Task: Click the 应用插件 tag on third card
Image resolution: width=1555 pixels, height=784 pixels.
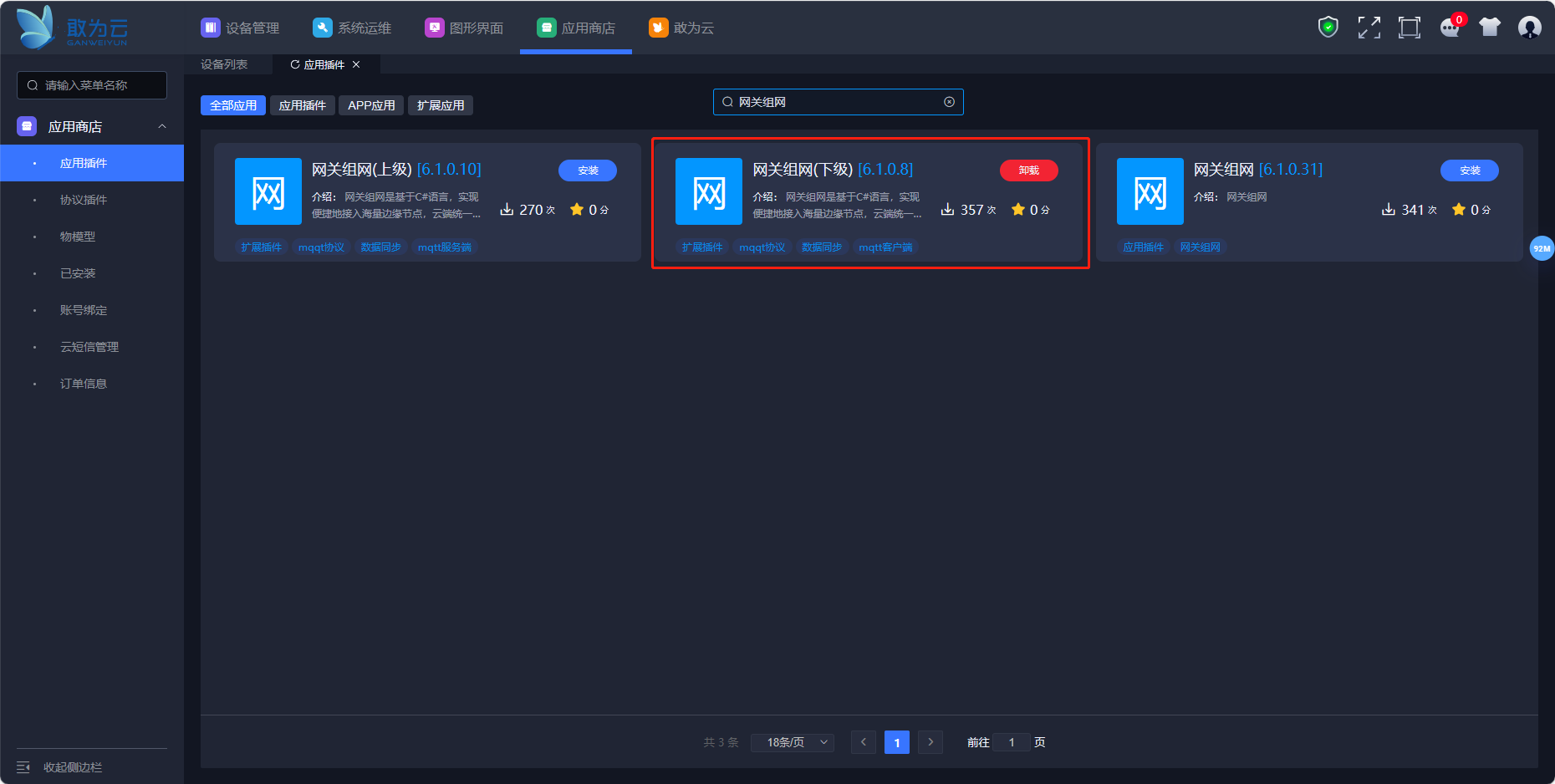Action: (1143, 247)
